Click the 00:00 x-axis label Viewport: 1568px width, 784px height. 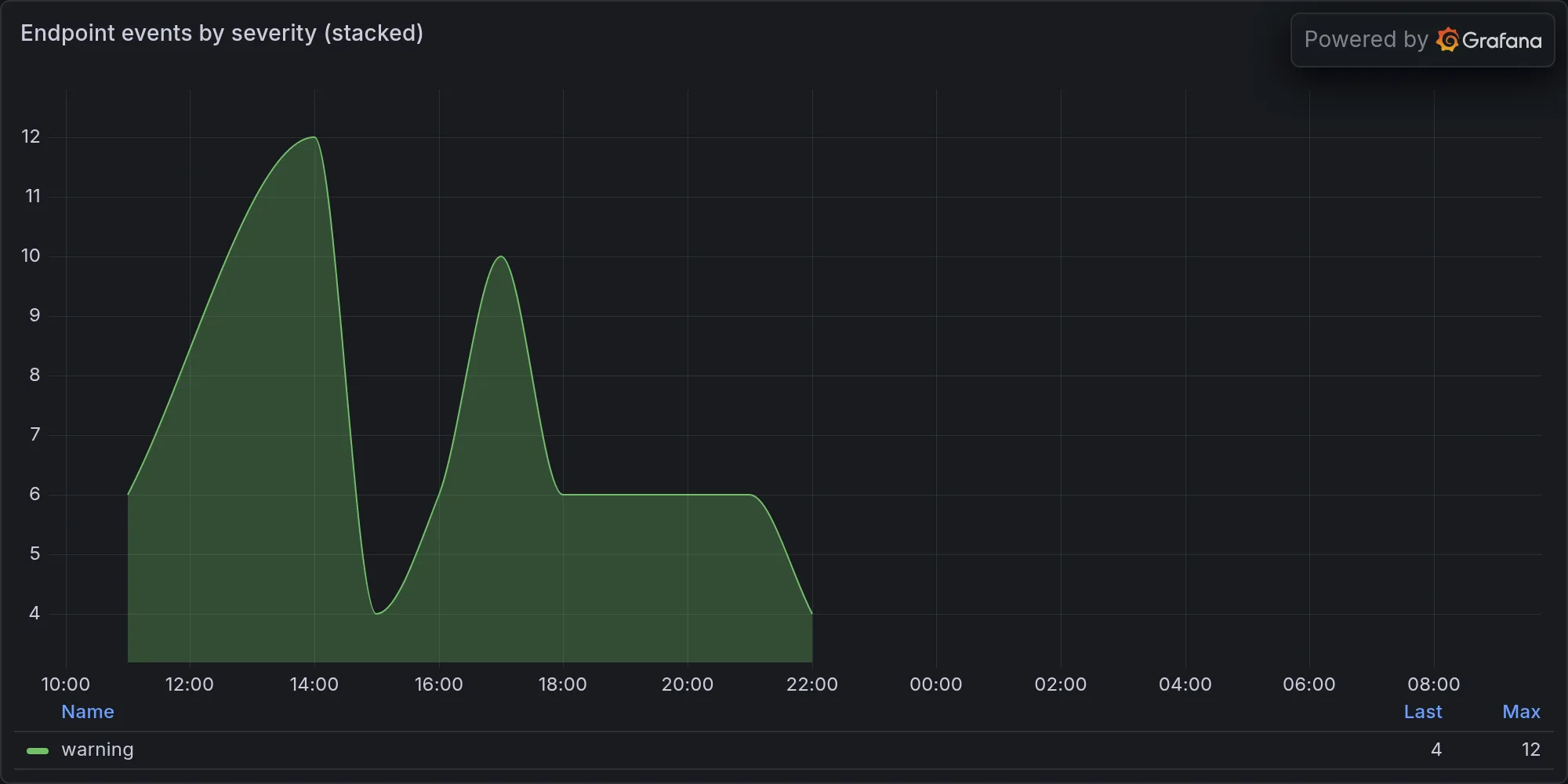pyautogui.click(x=936, y=684)
